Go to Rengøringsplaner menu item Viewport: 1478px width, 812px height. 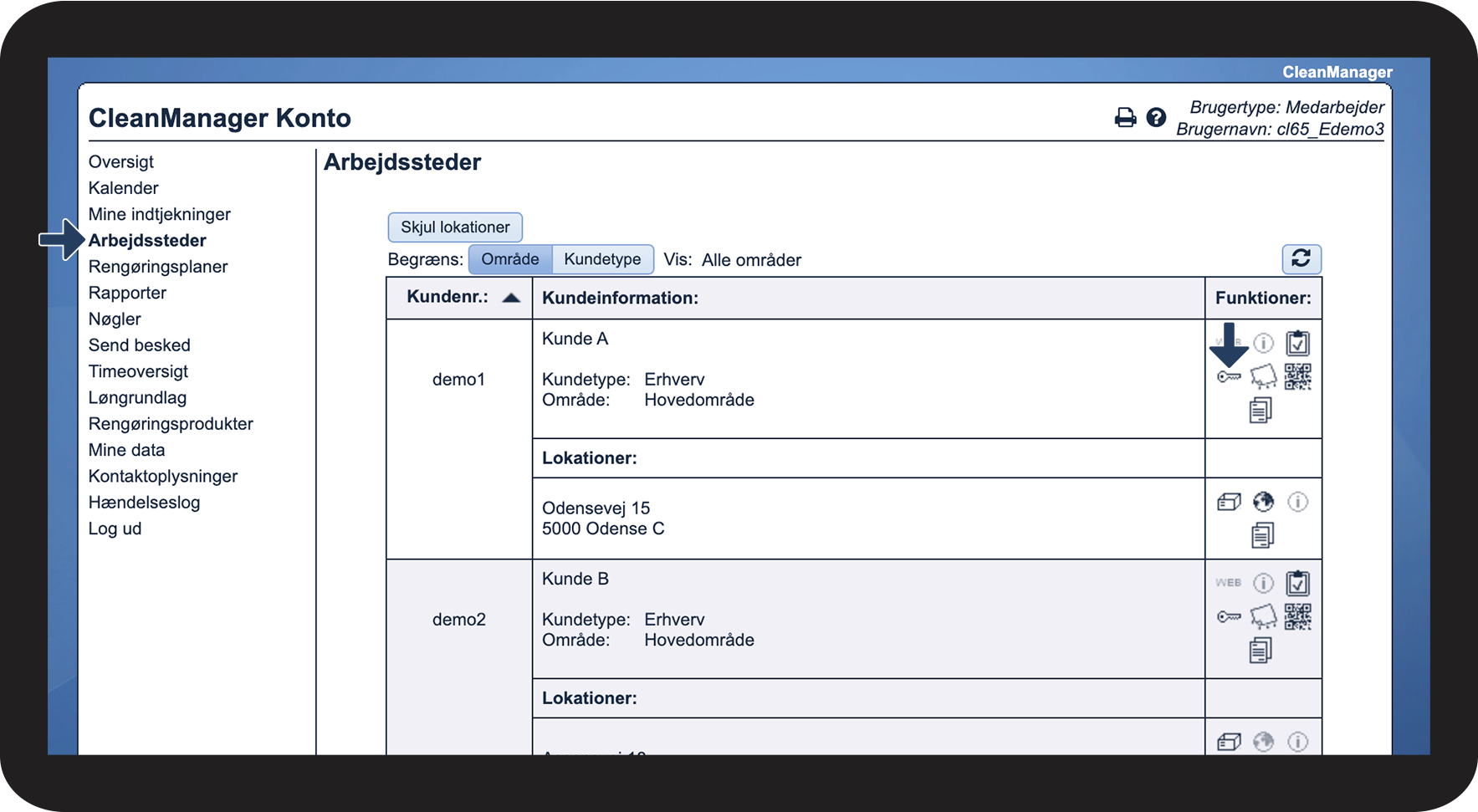point(158,267)
